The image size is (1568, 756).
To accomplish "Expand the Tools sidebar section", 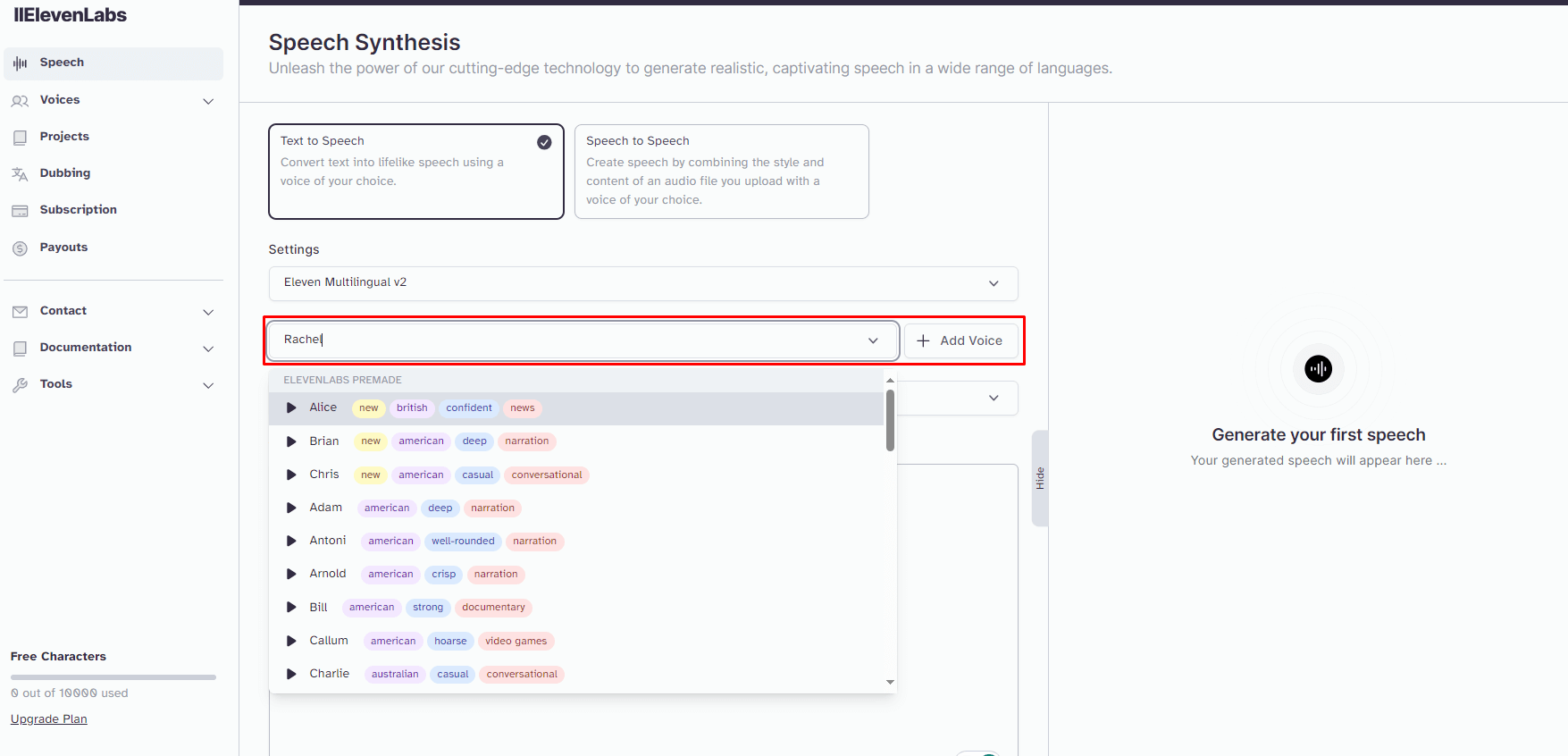I will (x=208, y=385).
